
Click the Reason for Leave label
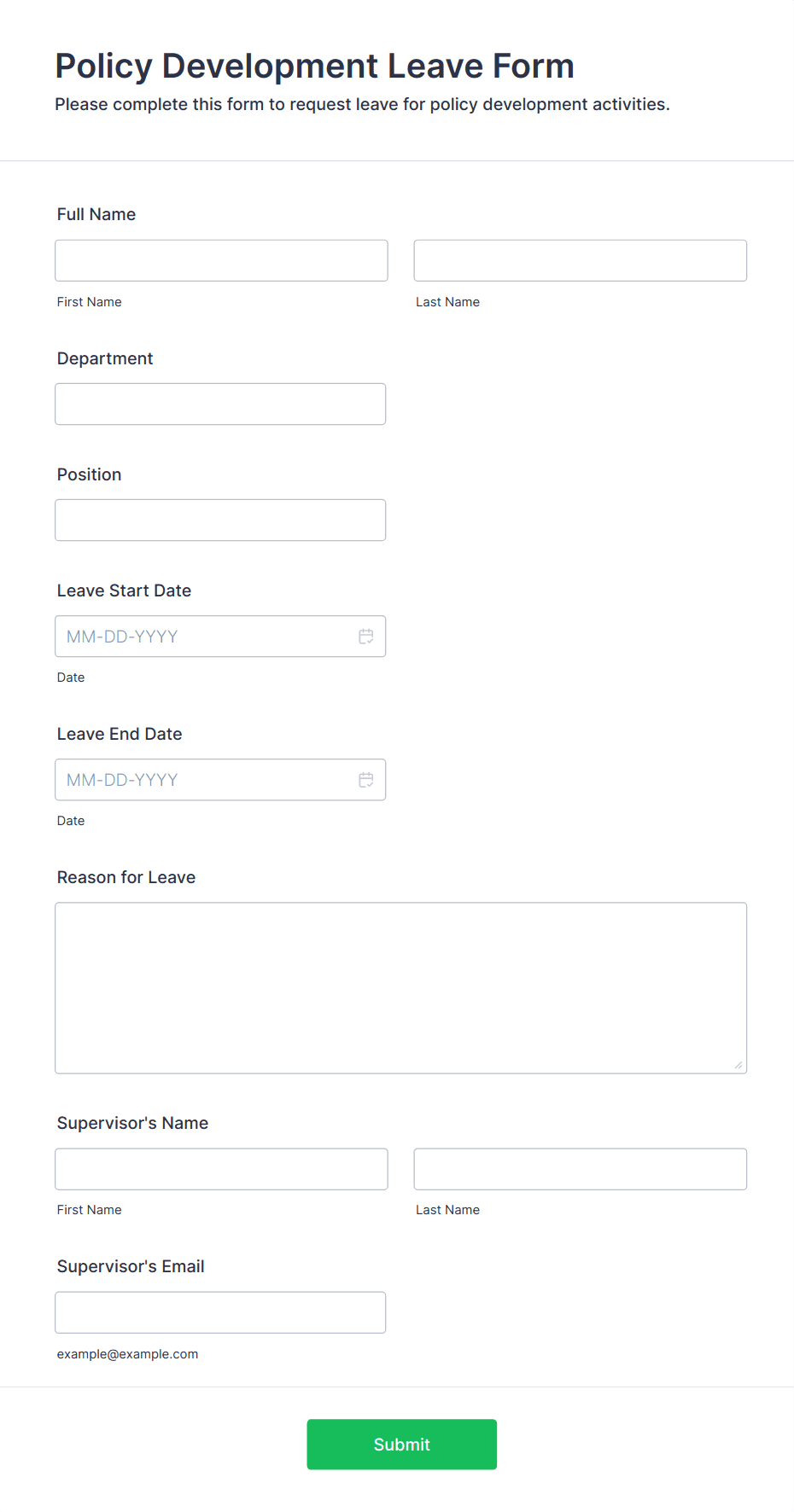pyautogui.click(x=126, y=877)
